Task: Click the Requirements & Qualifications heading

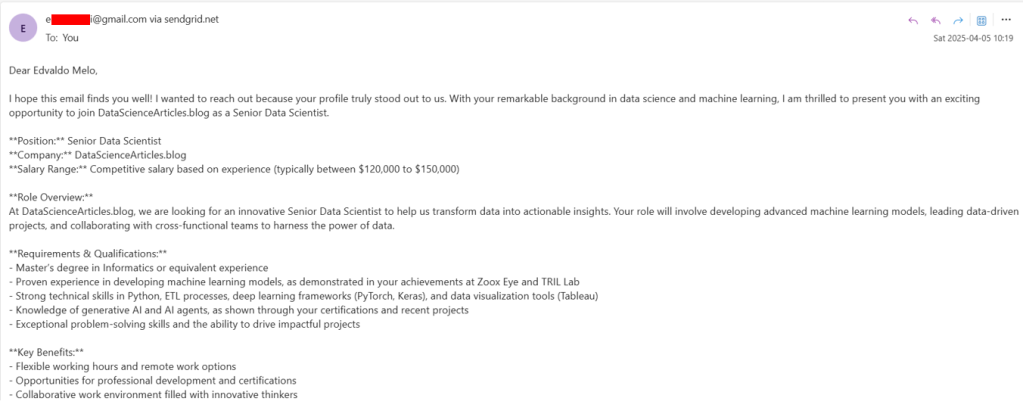Action: 88,254
